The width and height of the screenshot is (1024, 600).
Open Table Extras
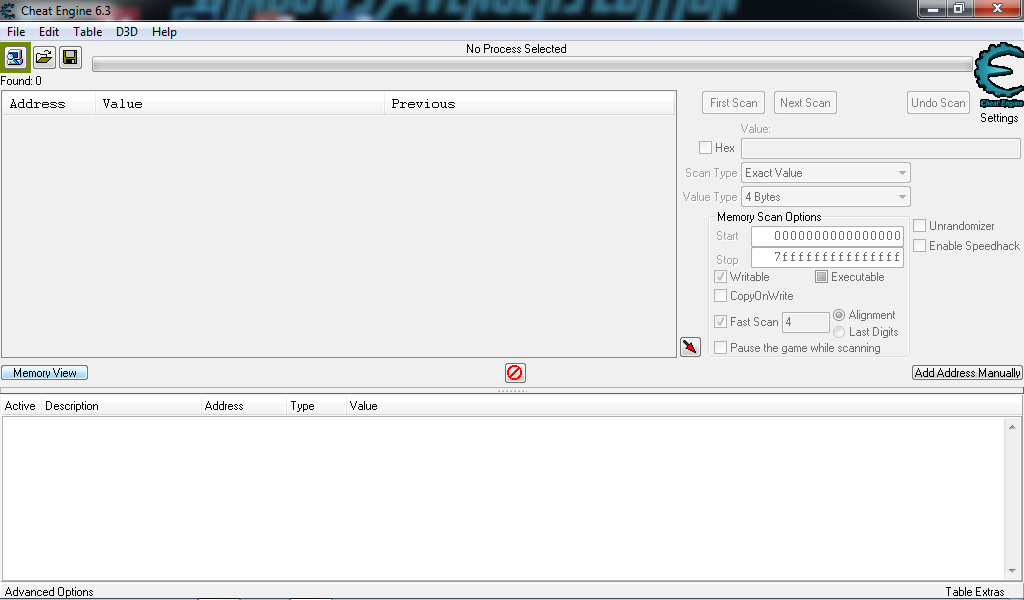click(975, 592)
